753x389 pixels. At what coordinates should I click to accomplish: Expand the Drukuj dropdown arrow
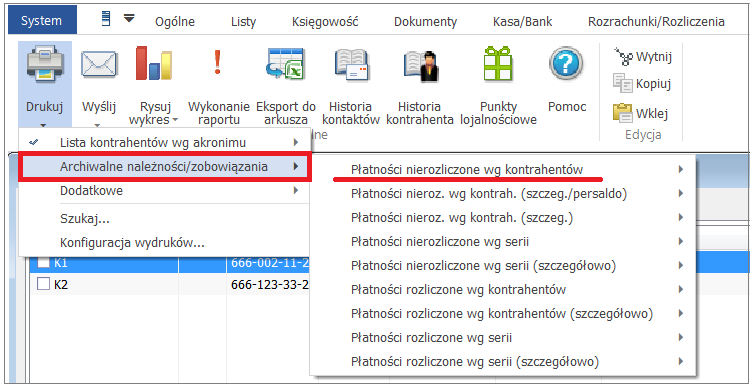tap(43, 125)
